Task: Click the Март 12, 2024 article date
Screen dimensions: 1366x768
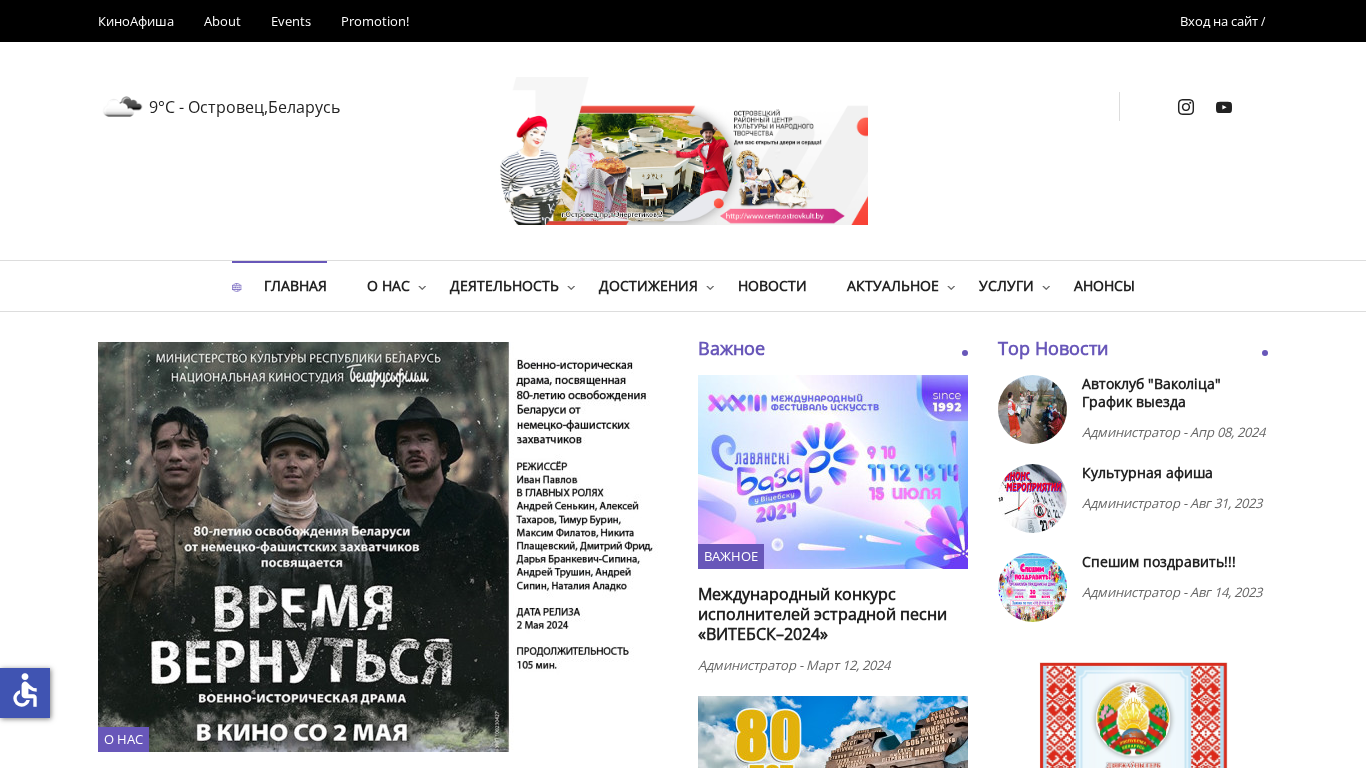Action: coord(848,665)
